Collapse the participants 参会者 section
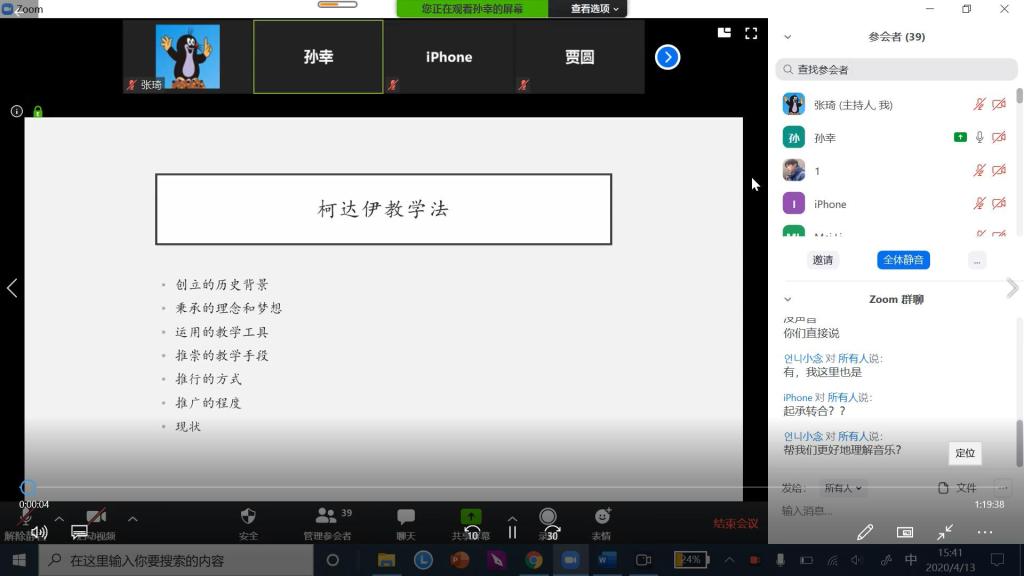 (x=788, y=37)
